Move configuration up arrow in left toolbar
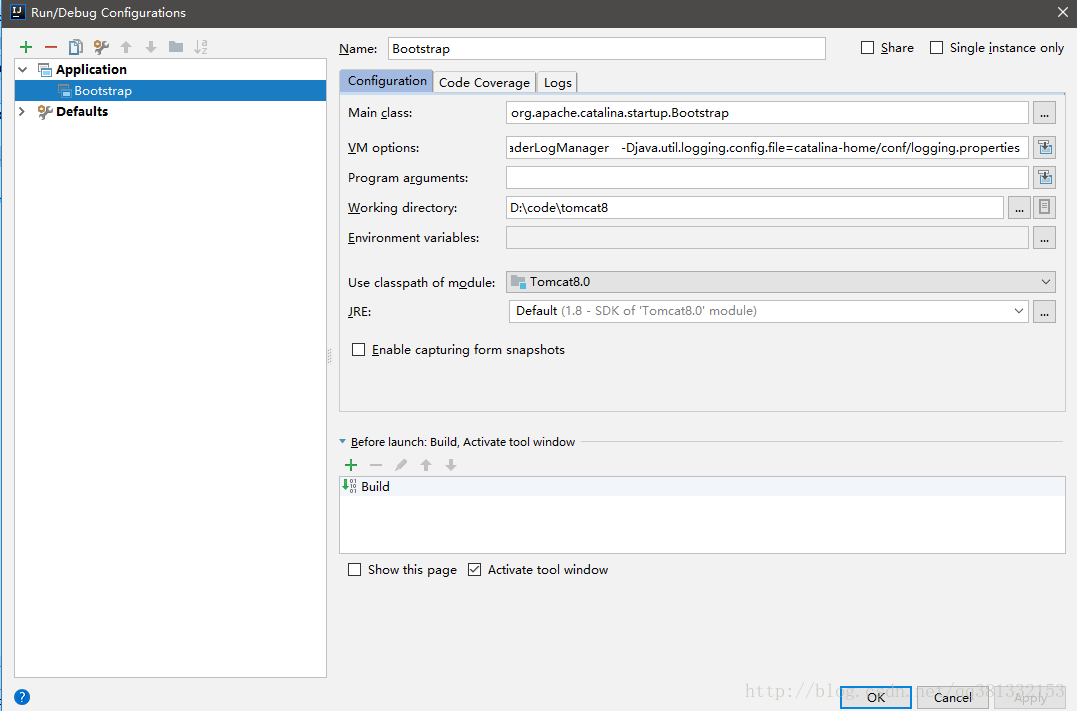Image resolution: width=1077 pixels, height=711 pixels. click(126, 47)
